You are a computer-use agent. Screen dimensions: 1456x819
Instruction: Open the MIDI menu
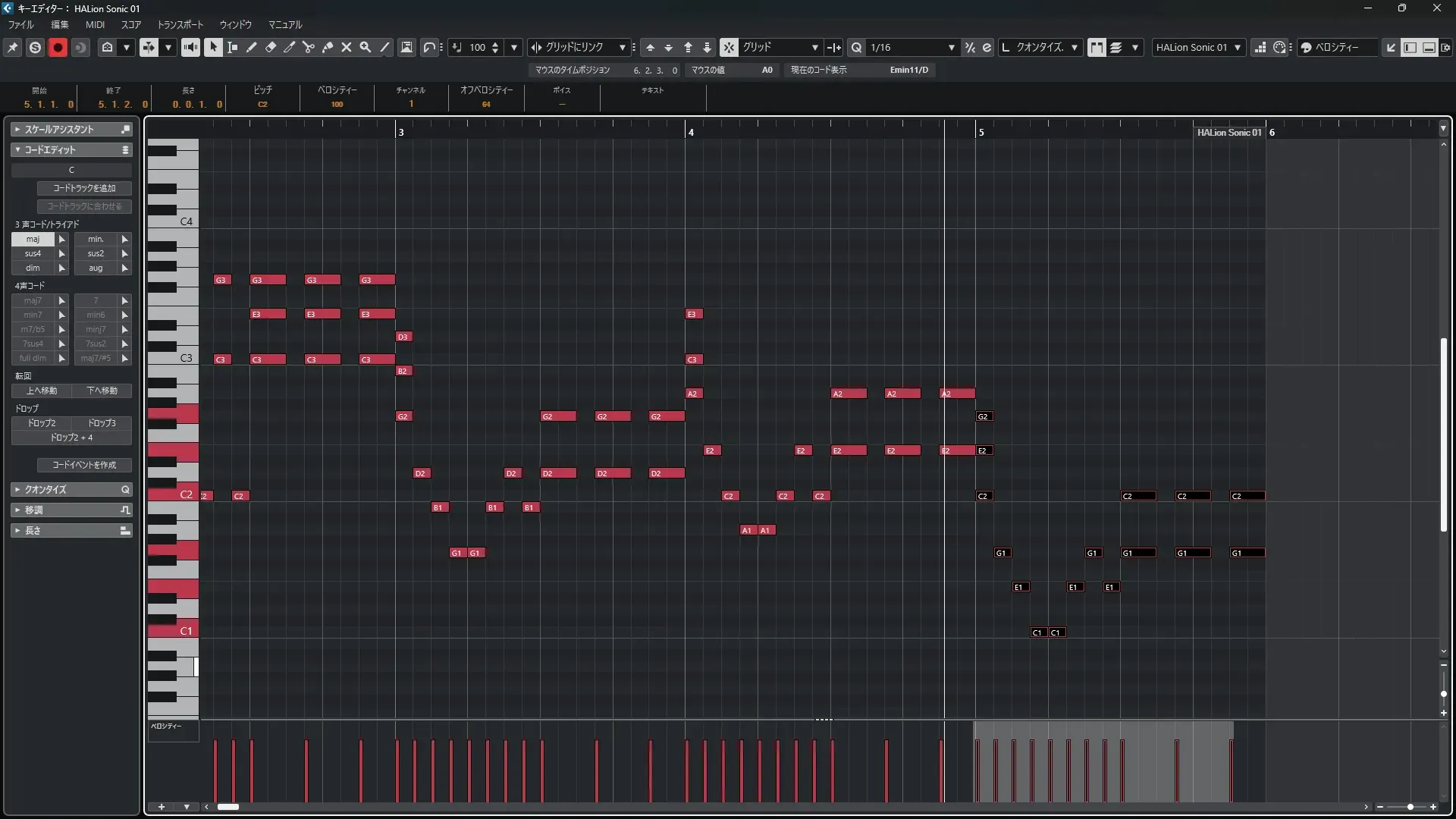95,24
